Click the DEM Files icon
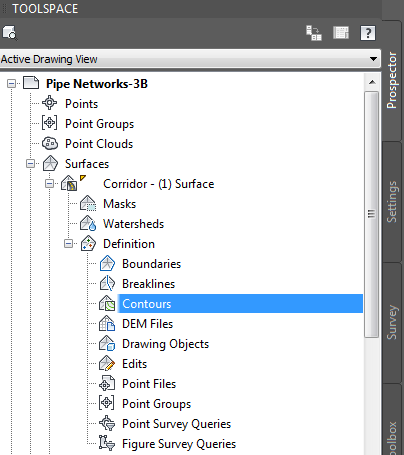This screenshot has height=455, width=404. point(107,323)
